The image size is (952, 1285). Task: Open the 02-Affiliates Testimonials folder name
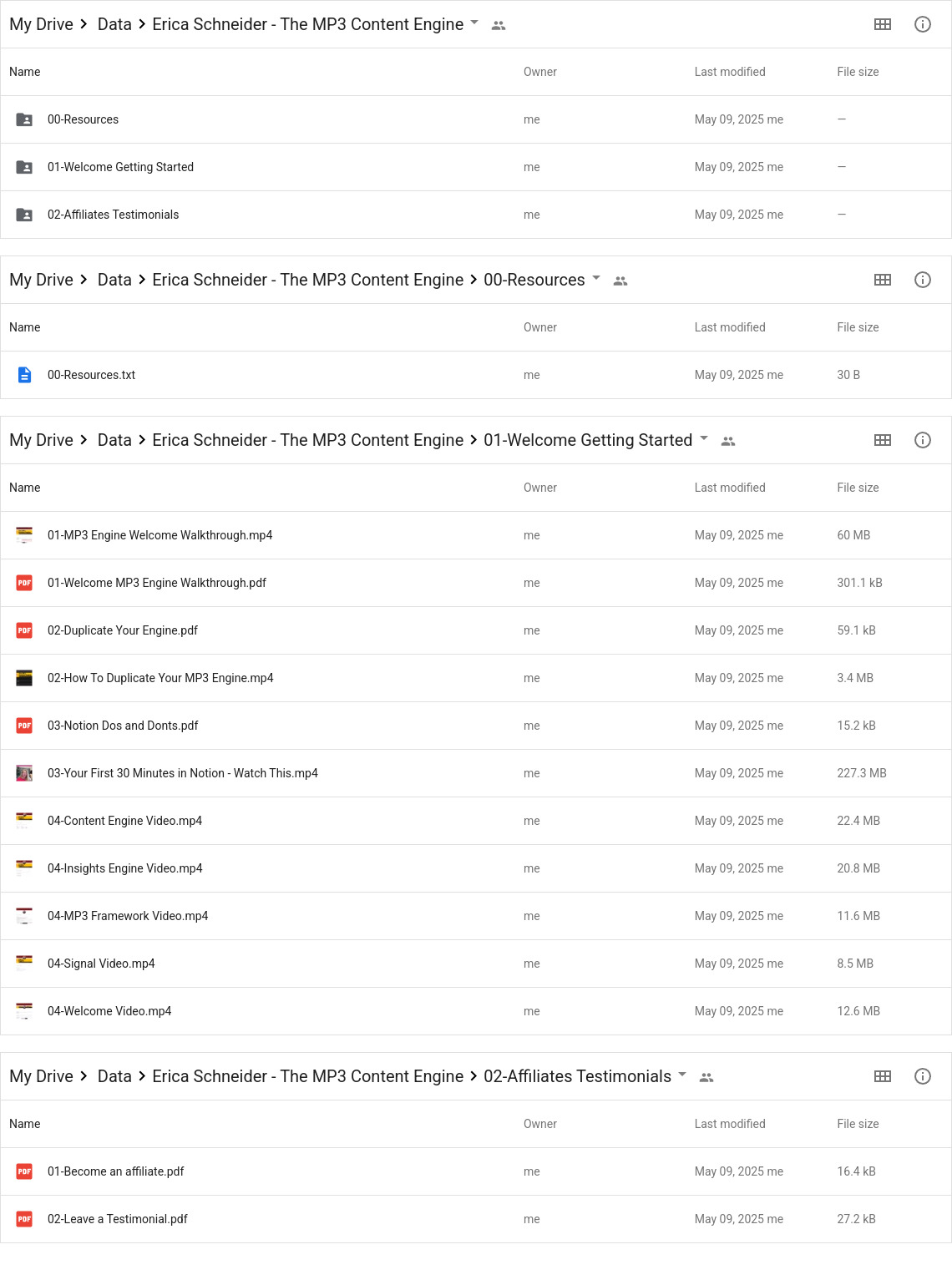coord(113,215)
